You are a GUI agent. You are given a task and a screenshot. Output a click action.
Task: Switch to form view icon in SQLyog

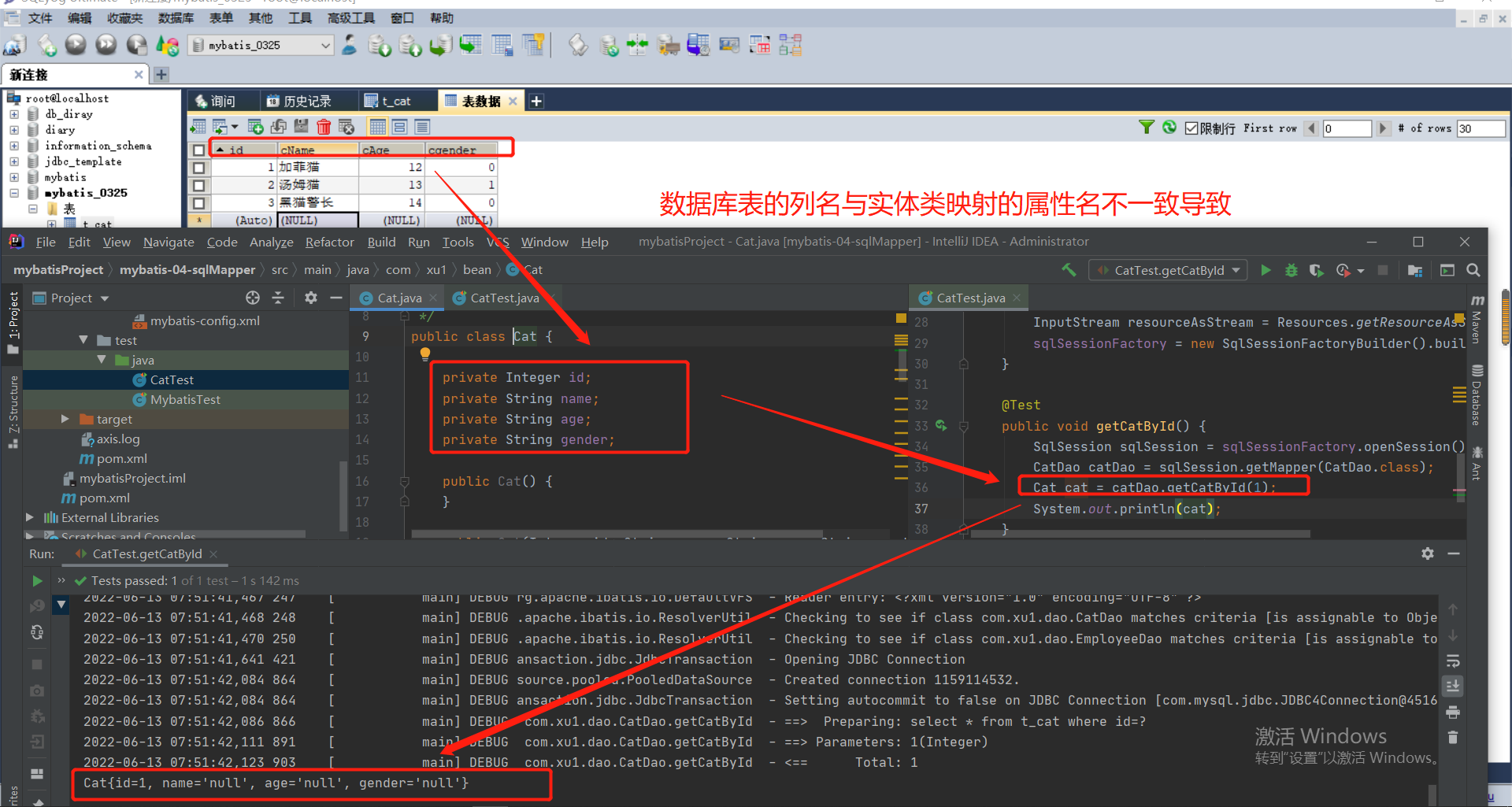click(399, 127)
